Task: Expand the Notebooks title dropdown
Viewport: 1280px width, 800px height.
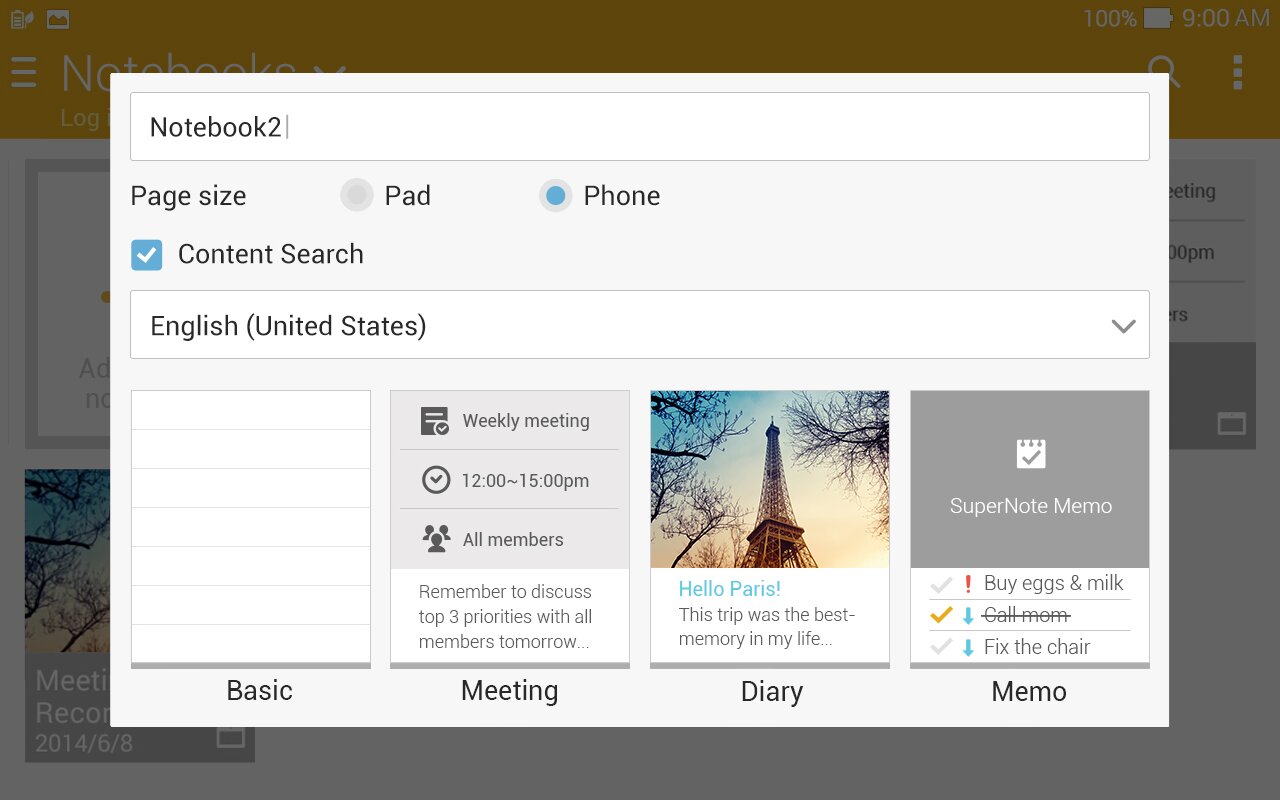Action: [x=330, y=72]
